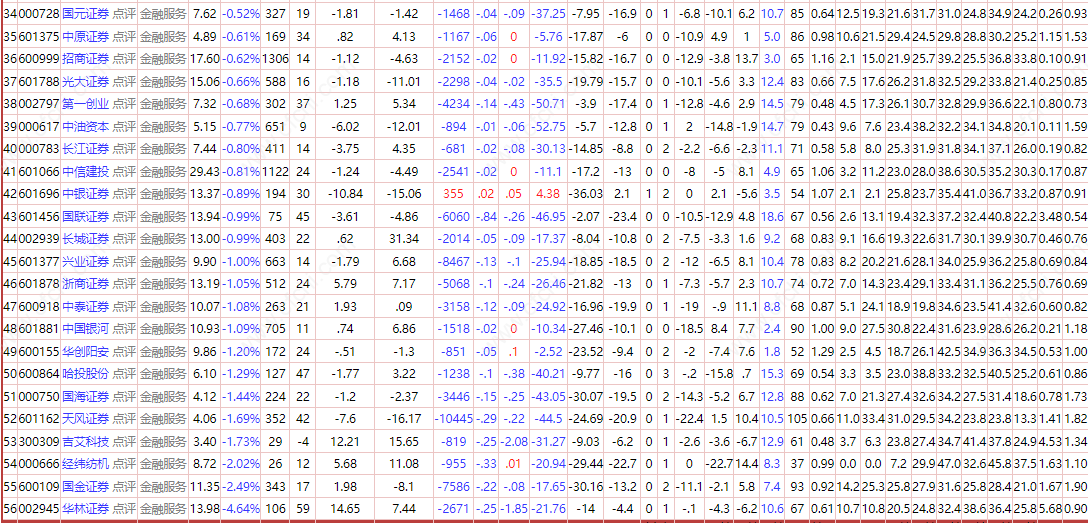The image size is (1088, 523).
Task: Open the 中油资本 stock link
Action: click(85, 127)
